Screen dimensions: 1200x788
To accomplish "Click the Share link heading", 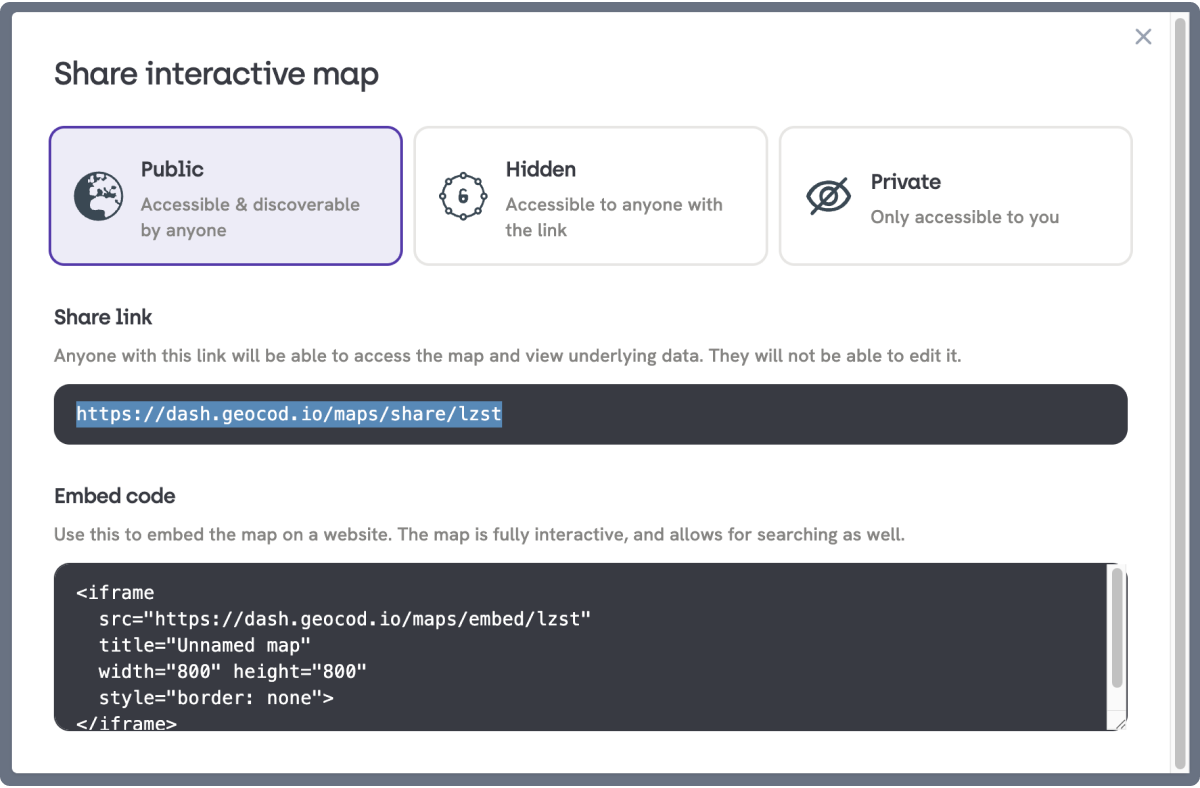I will coord(103,317).
